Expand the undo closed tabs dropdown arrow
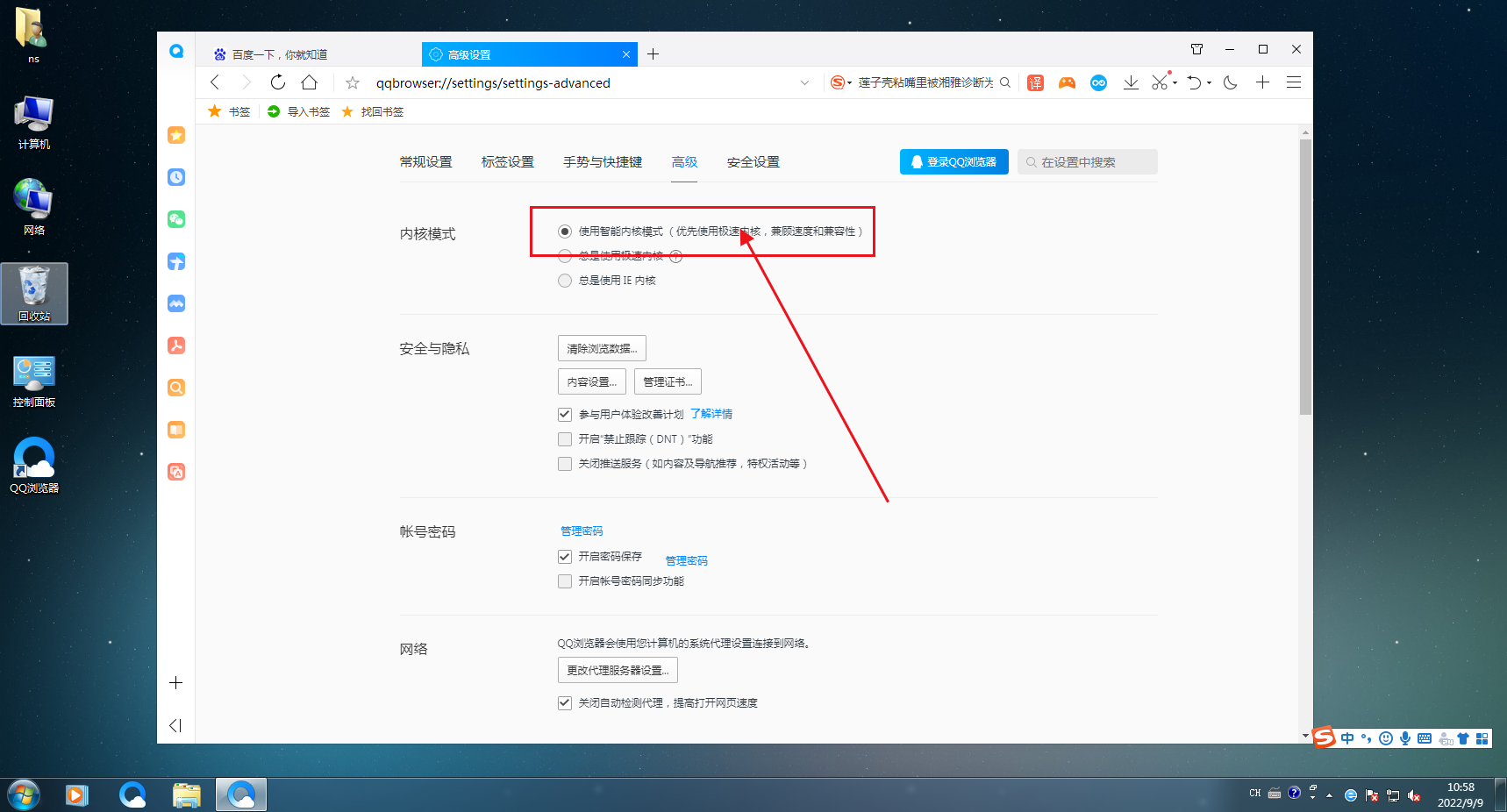The height and width of the screenshot is (812, 1507). click(x=1210, y=83)
